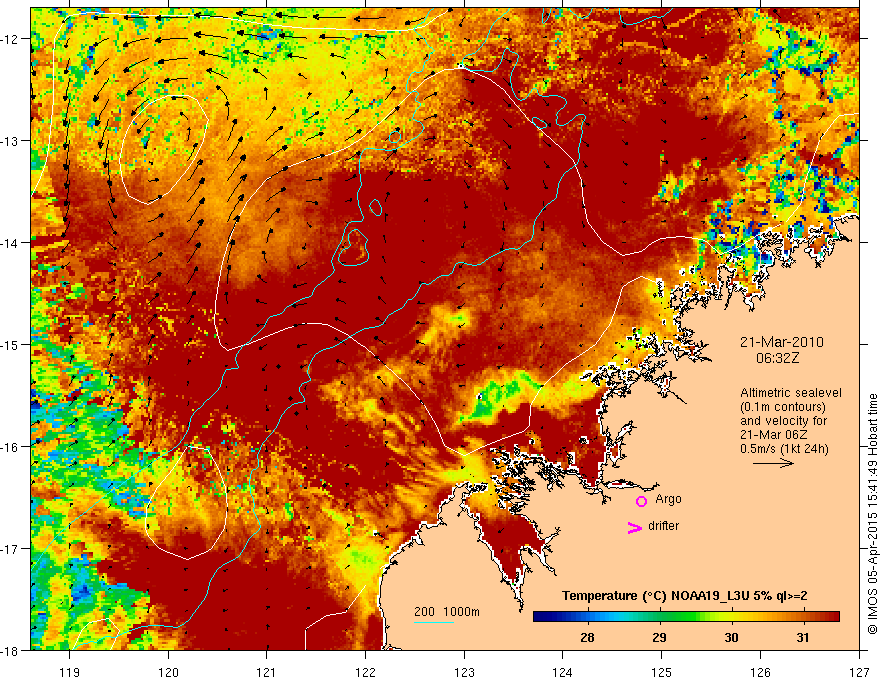880x680 pixels.
Task: Click the 'and velocity for' legend line
Action: (x=783, y=421)
